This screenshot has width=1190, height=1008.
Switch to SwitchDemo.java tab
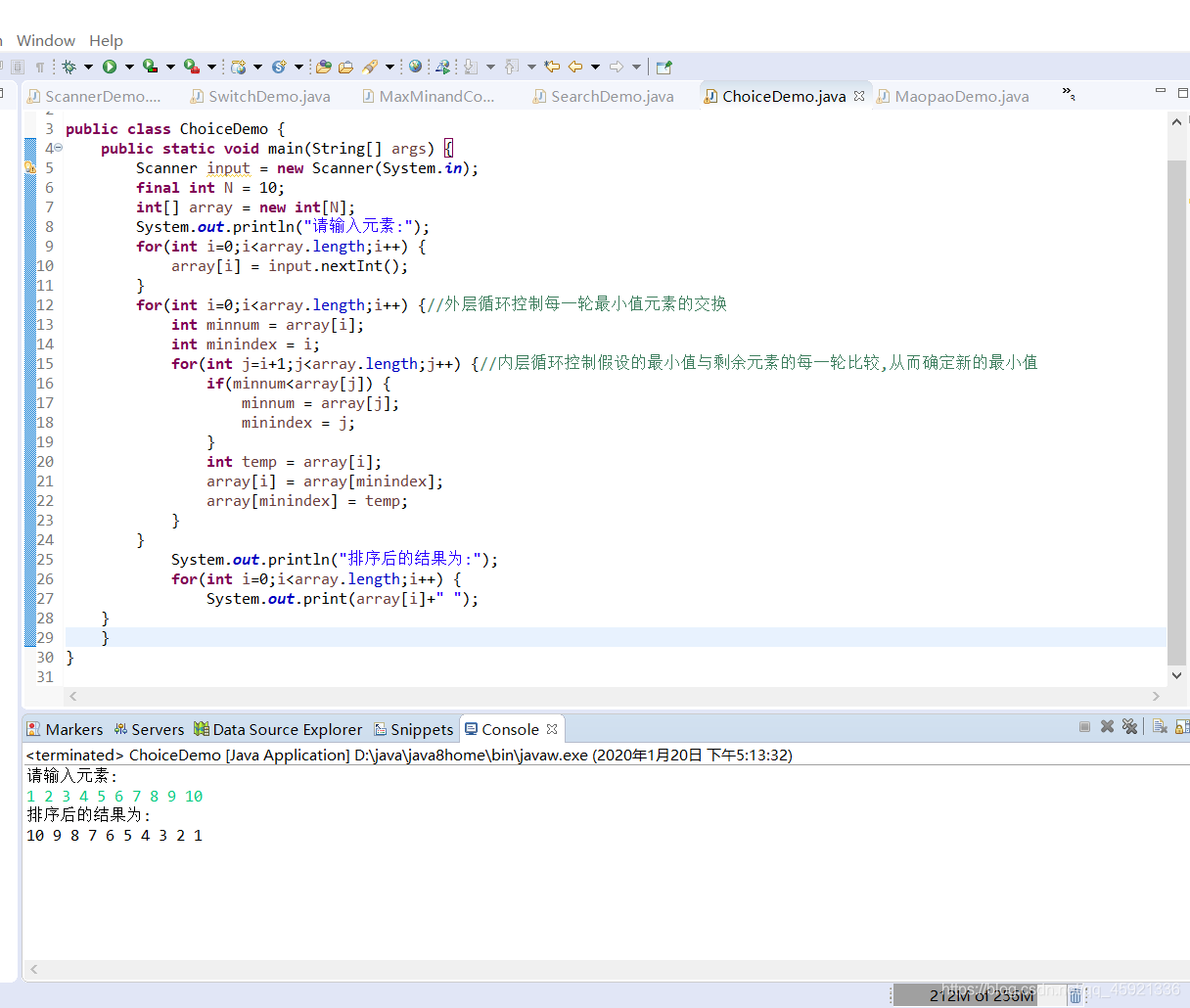(260, 96)
